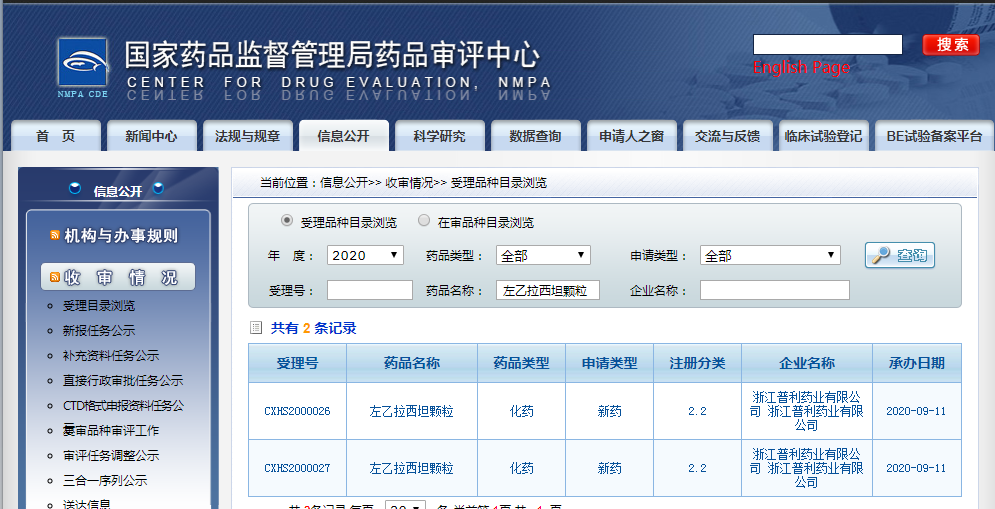Click the 企业名称 input field
This screenshot has height=509, width=995.
(x=774, y=291)
